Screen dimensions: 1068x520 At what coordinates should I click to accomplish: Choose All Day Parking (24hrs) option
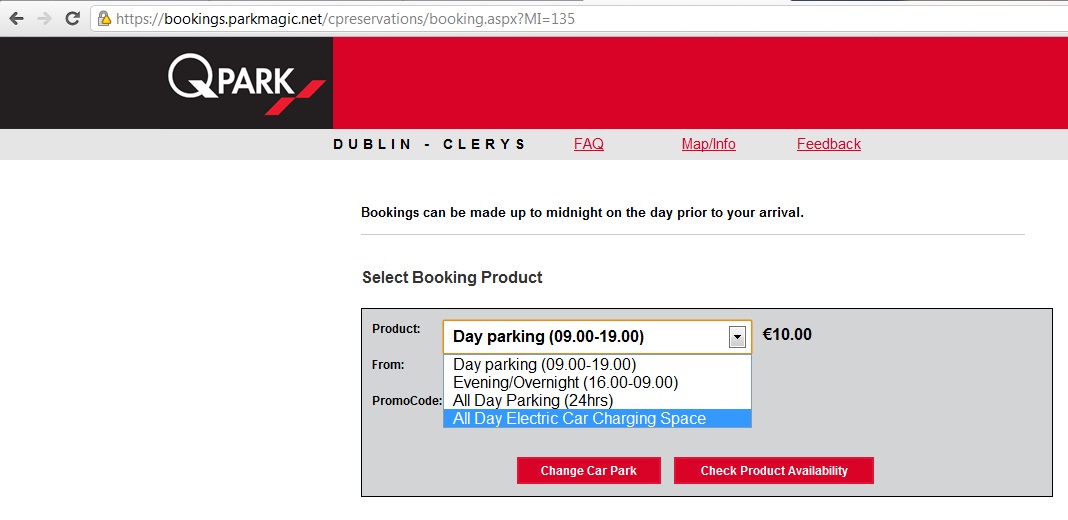click(532, 401)
